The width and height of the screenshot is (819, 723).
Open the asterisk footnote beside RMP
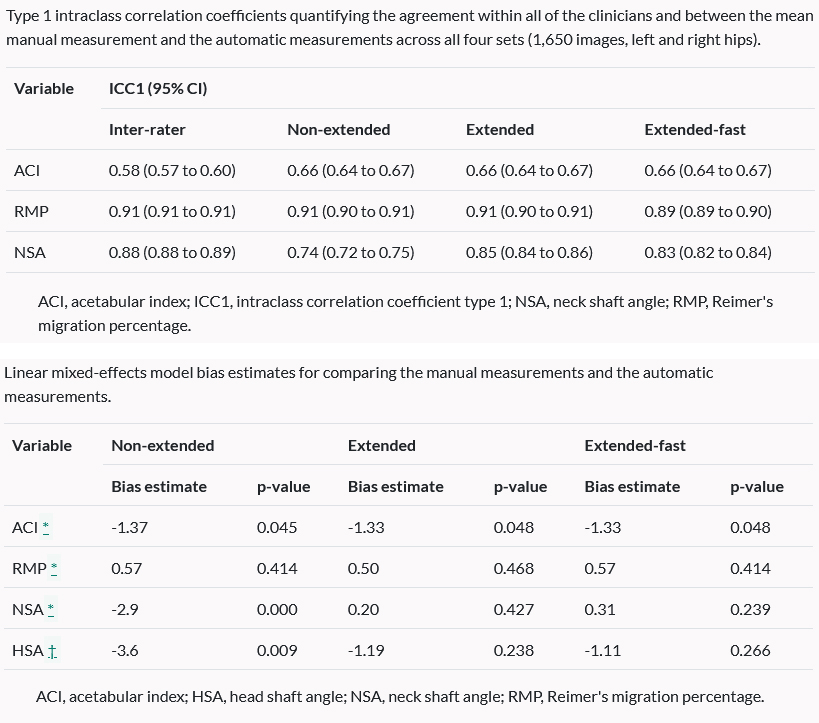coord(54,569)
